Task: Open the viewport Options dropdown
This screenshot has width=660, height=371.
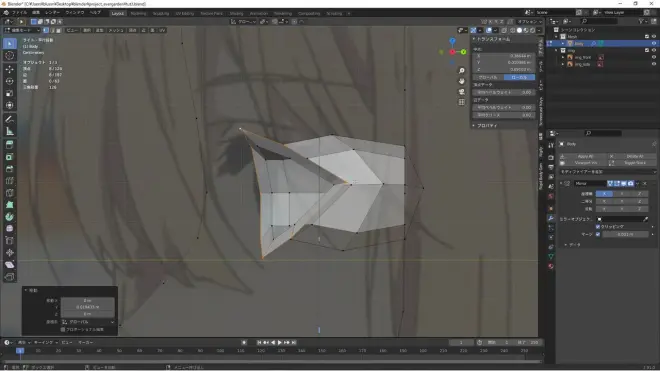Action: pos(529,21)
